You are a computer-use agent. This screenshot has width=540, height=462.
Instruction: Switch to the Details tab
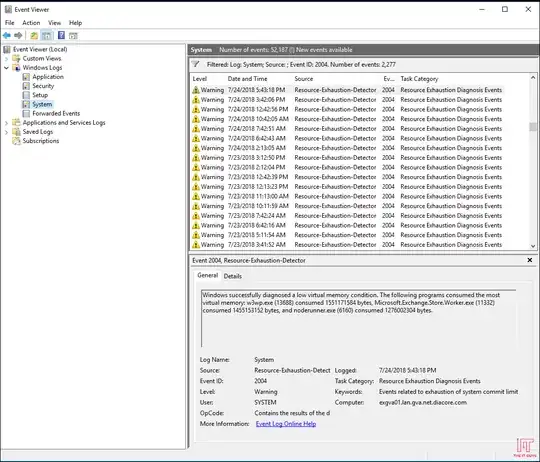(x=232, y=276)
